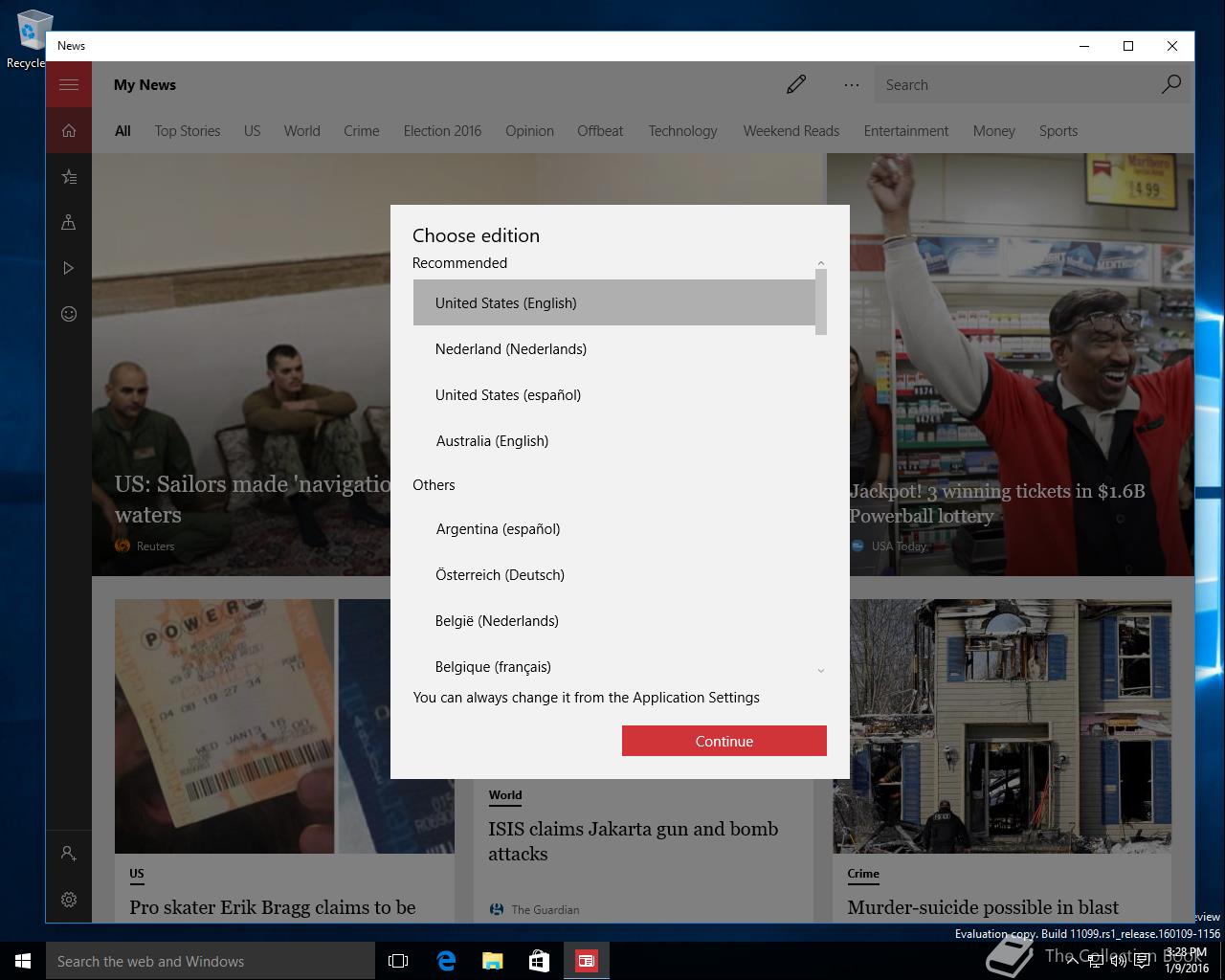Open the Windows Start menu
The image size is (1225, 980).
(x=23, y=961)
